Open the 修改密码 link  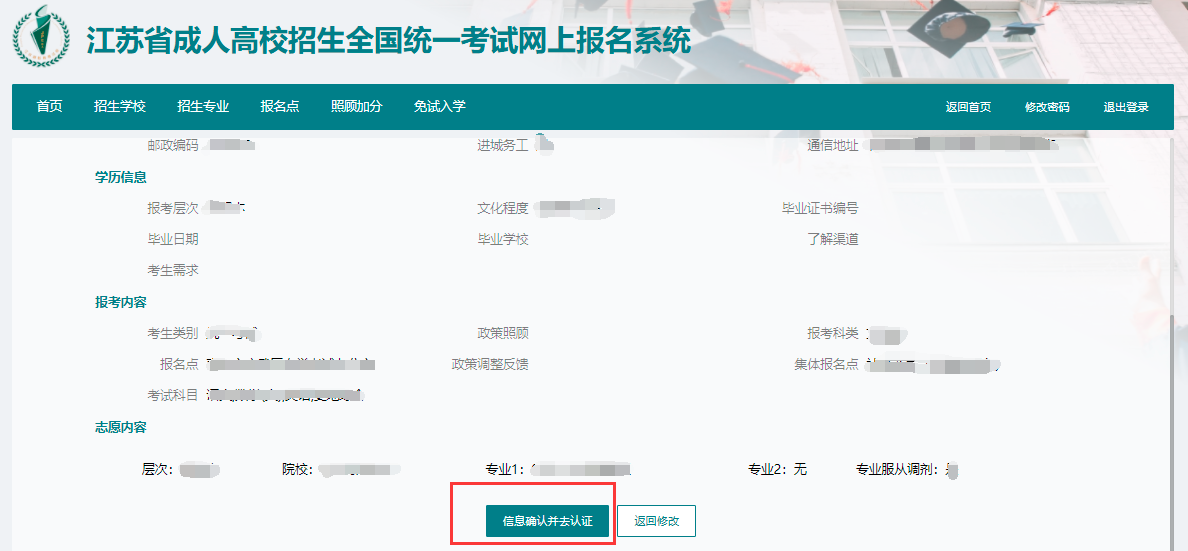pos(1047,108)
